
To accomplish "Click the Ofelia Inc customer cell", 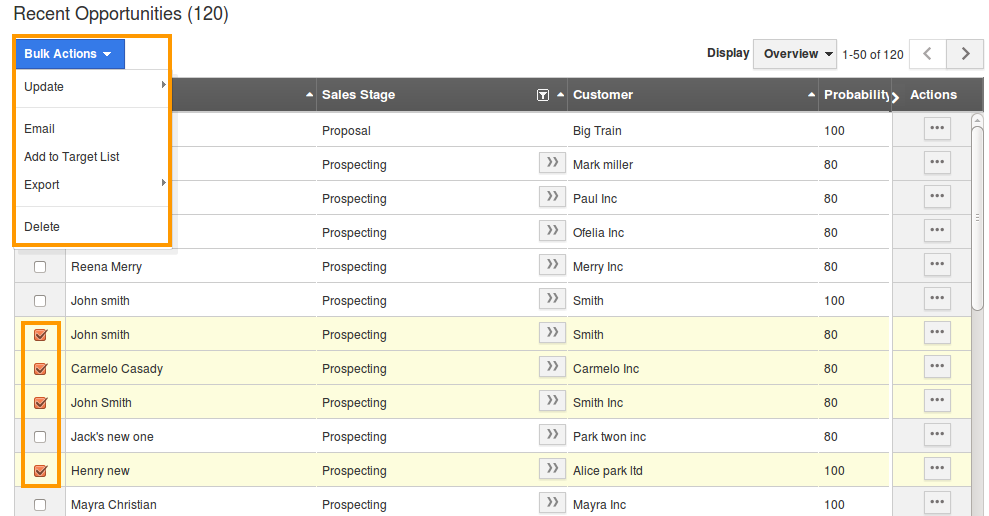I will 598,233.
